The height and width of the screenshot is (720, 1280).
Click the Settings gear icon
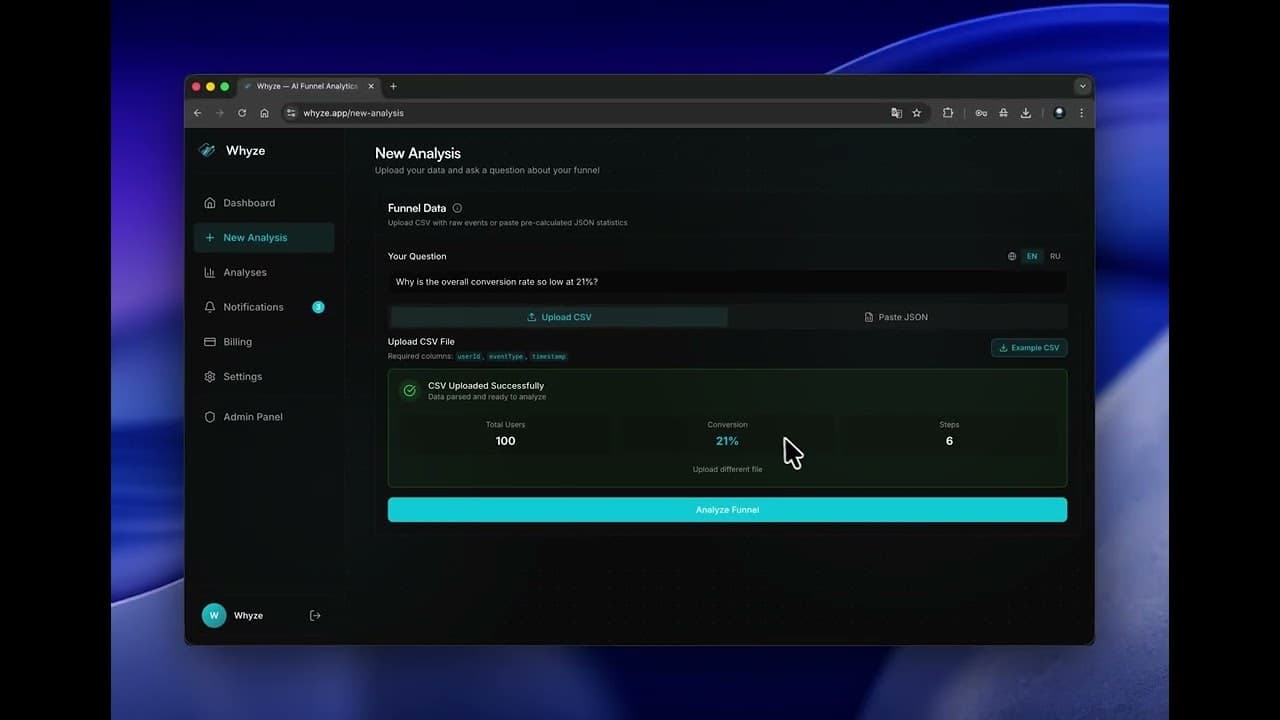coord(210,376)
